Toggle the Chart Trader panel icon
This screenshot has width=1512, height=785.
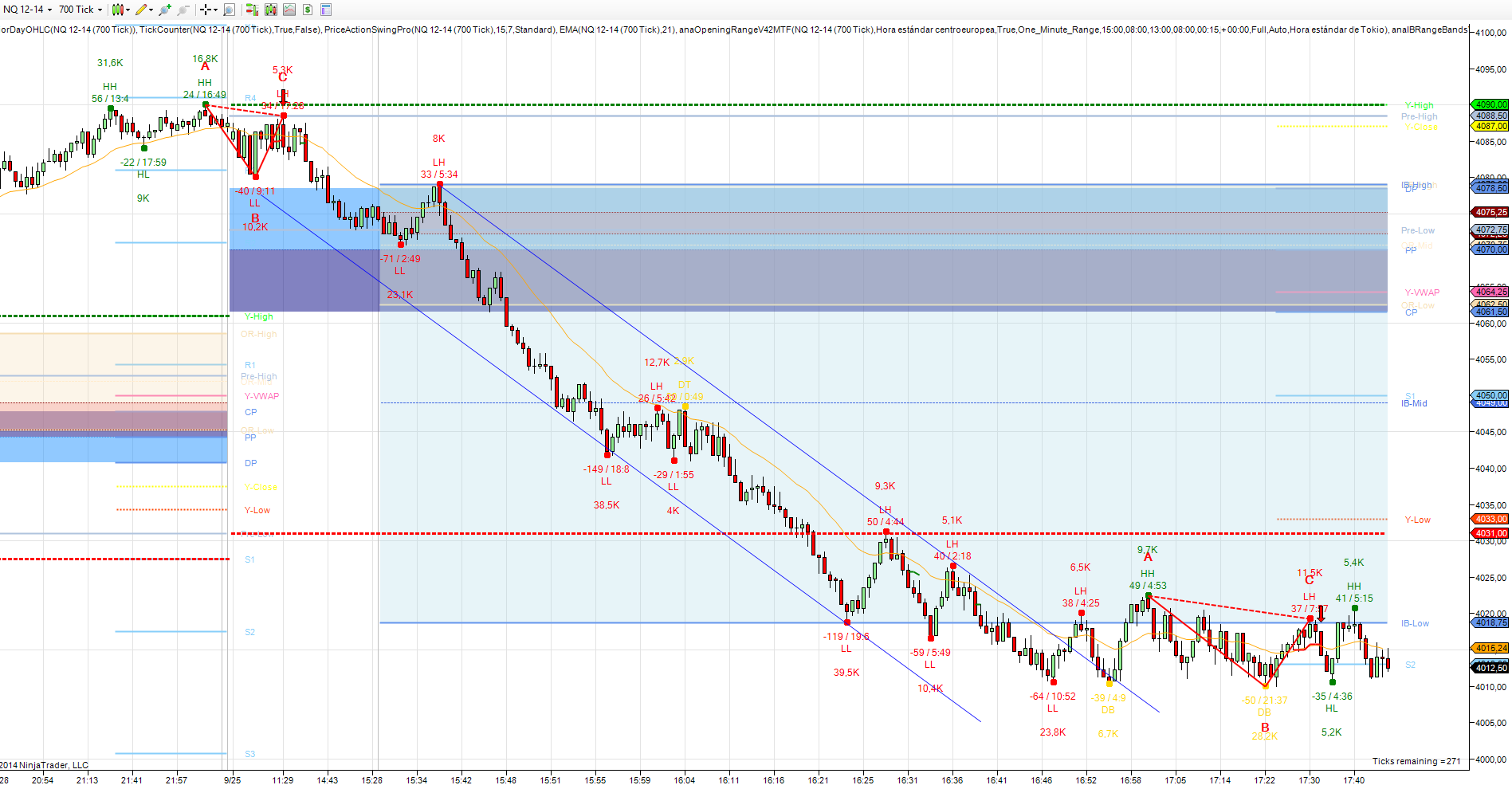coord(251,10)
